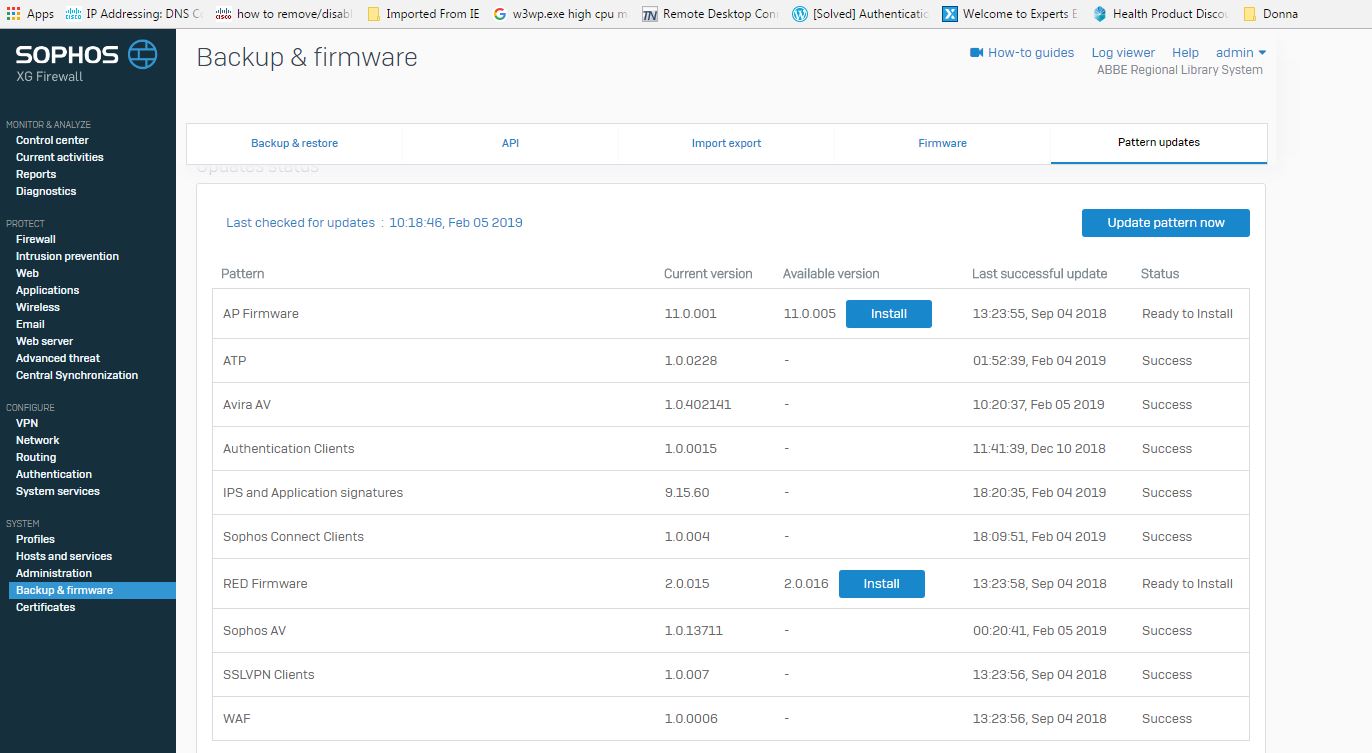Install the AP Firmware 11.0.005 update

tap(888, 314)
